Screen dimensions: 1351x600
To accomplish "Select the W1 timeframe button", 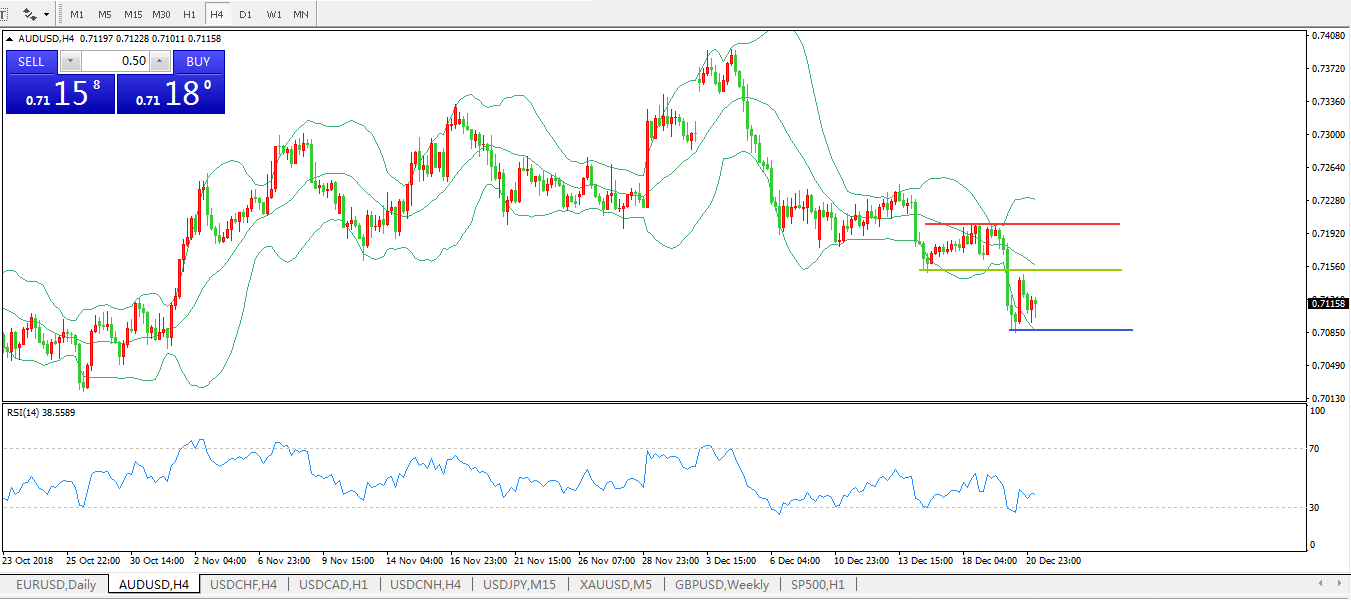I will tap(273, 15).
